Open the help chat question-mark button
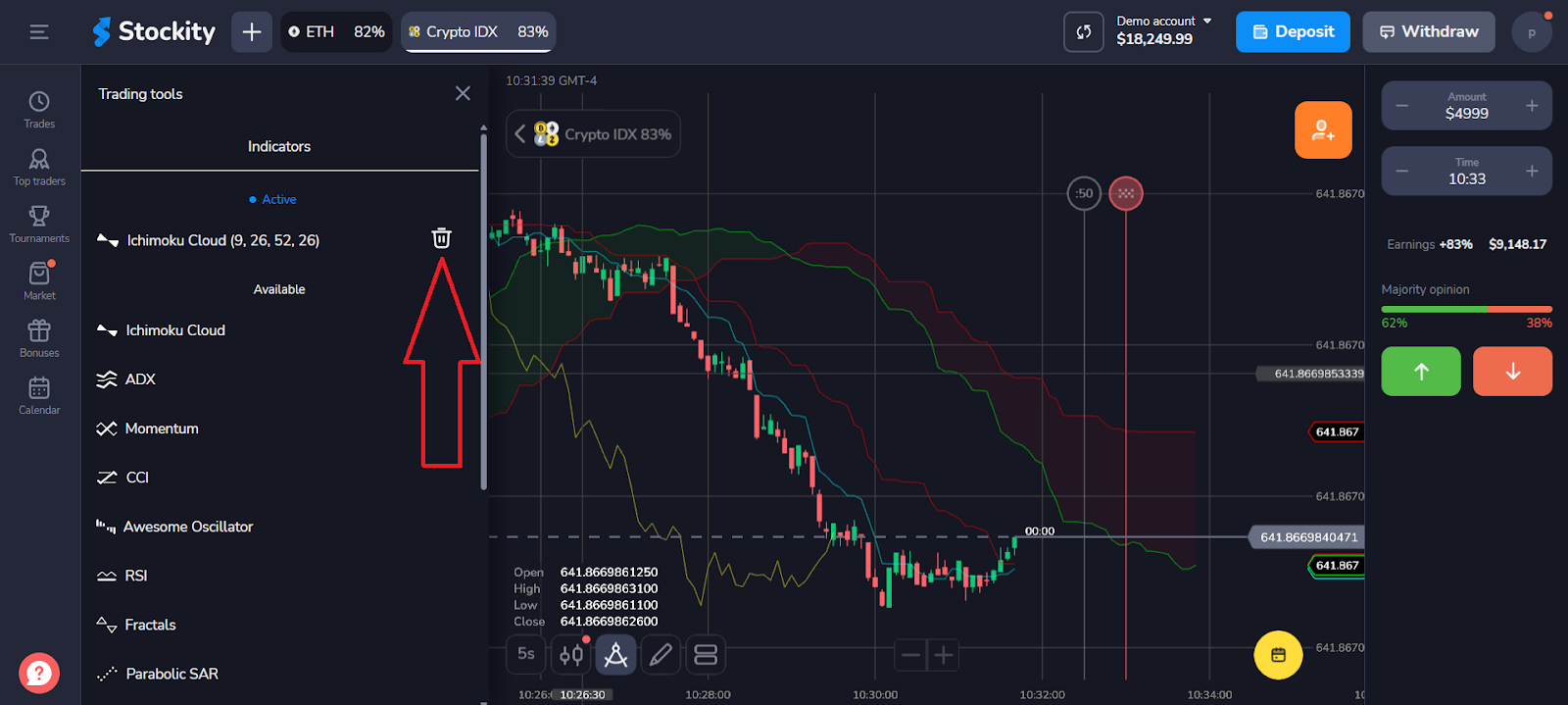Viewport: 1568px width, 705px height. click(39, 674)
